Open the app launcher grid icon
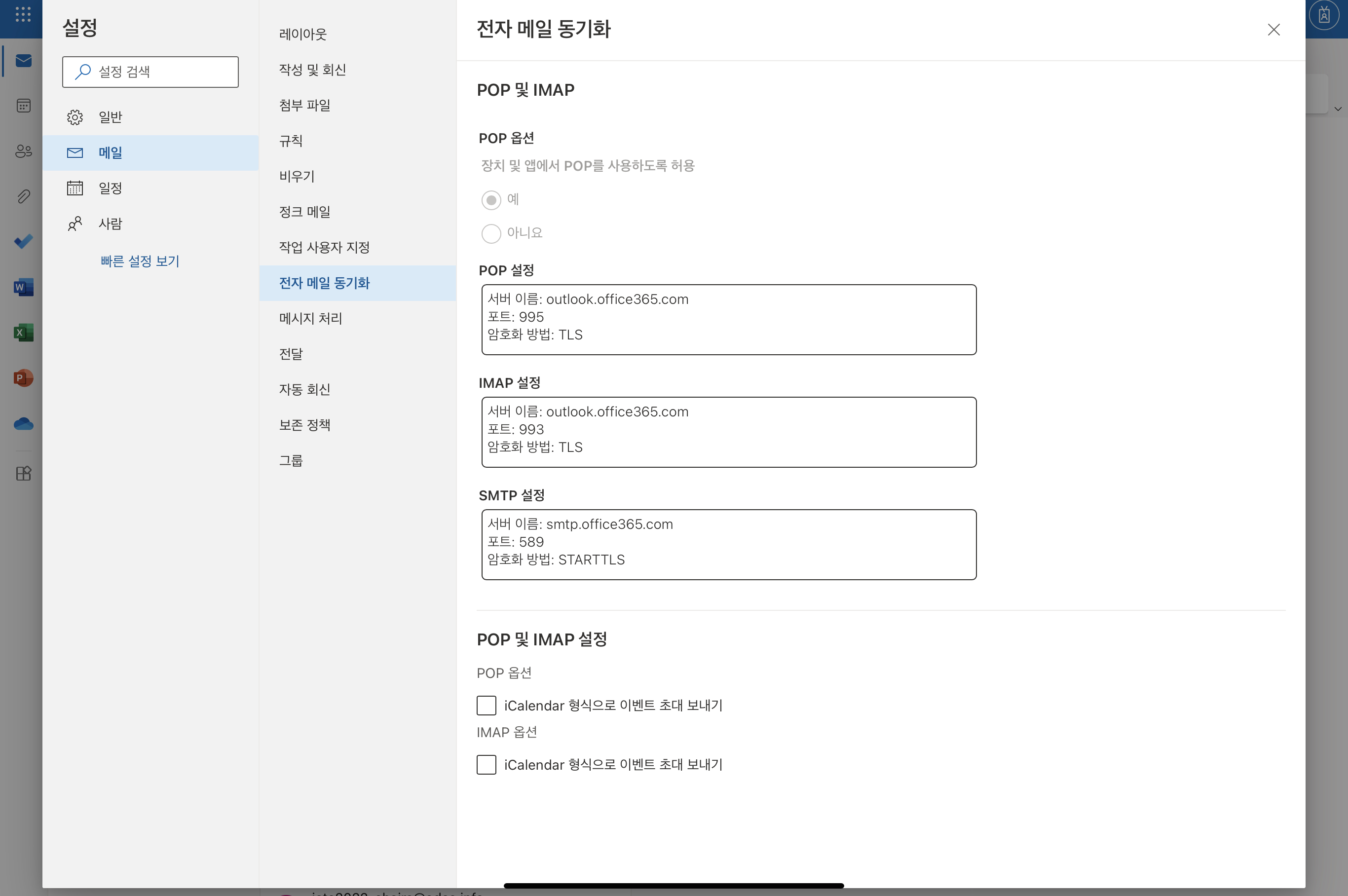Screen dimensions: 1348x896 click(x=23, y=15)
